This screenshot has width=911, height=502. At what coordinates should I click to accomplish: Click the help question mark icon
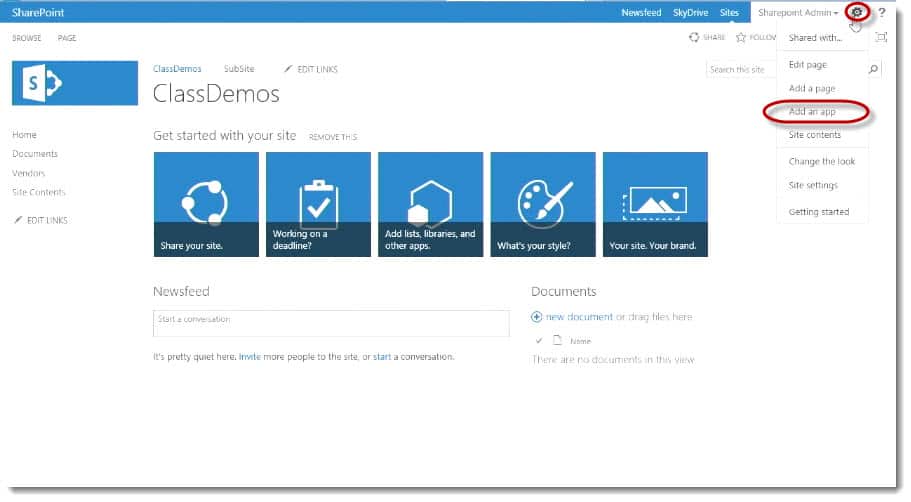click(x=882, y=12)
